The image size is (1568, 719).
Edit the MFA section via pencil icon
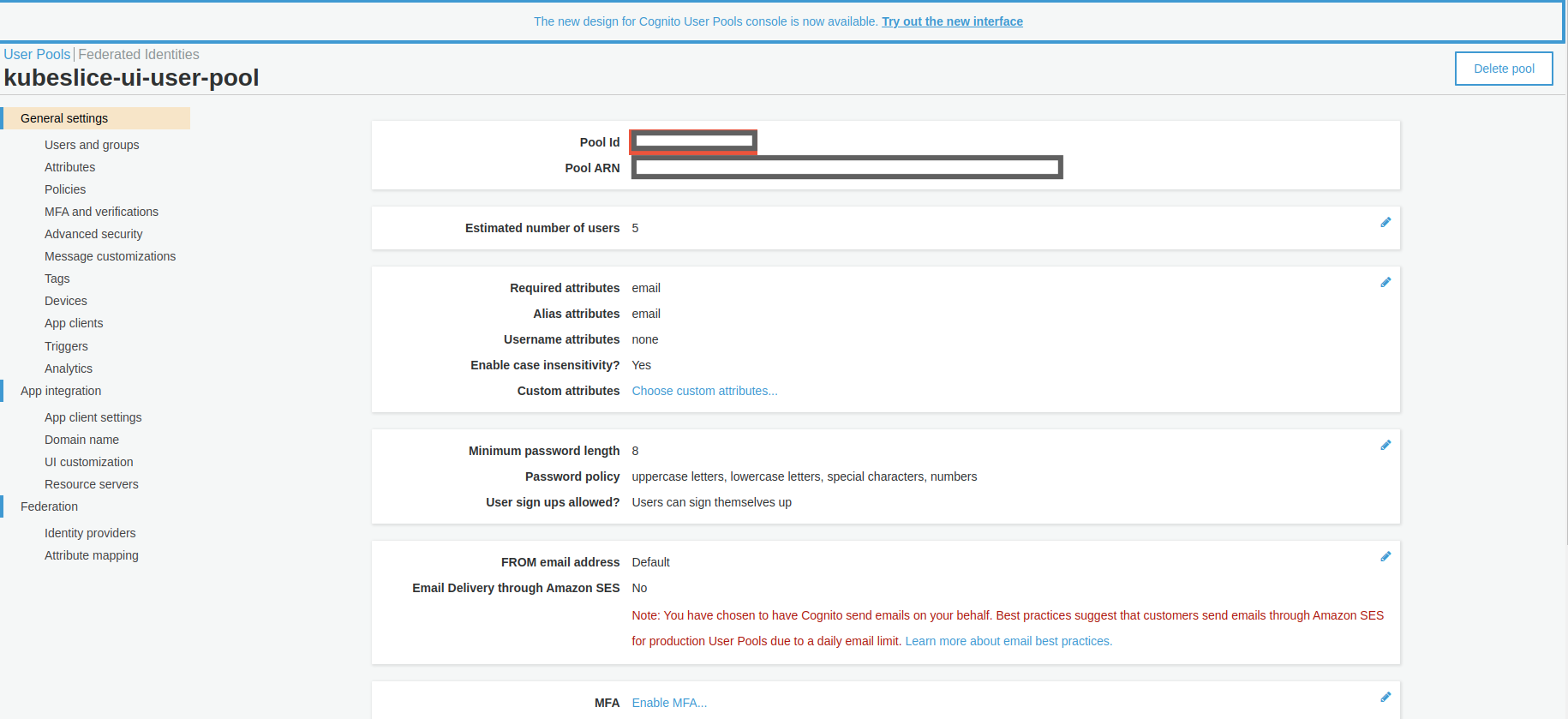(x=1385, y=698)
